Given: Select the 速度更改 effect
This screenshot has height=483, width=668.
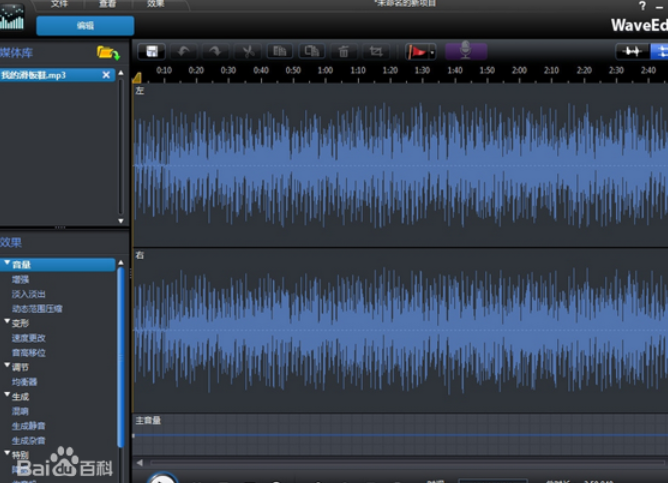Looking at the screenshot, I should coord(29,338).
